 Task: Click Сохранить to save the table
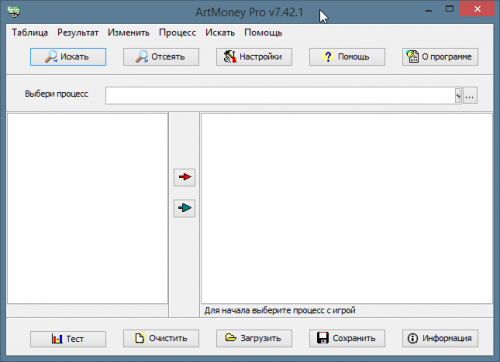347,338
